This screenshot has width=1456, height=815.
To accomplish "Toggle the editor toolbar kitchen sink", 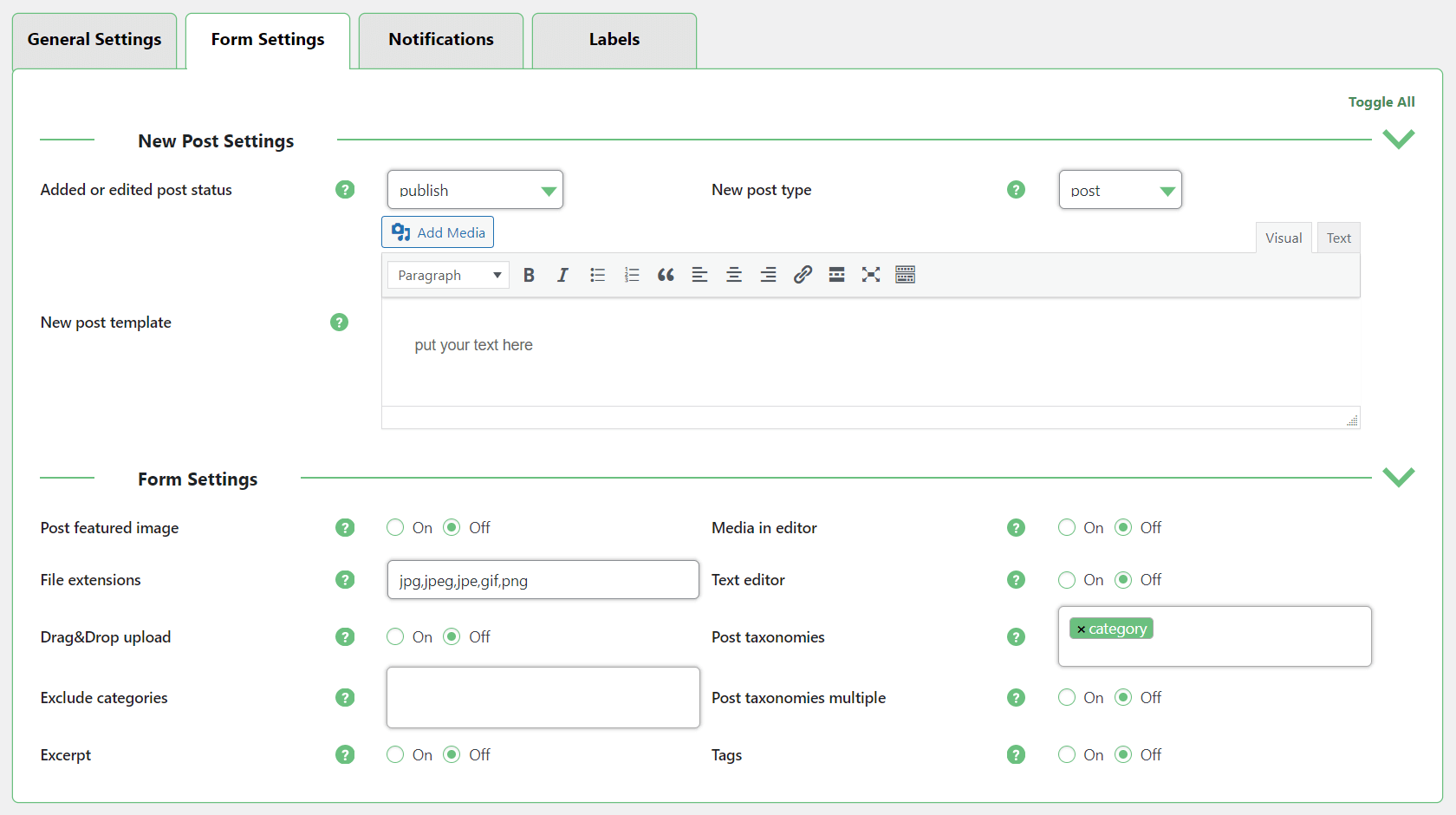I will 905,275.
